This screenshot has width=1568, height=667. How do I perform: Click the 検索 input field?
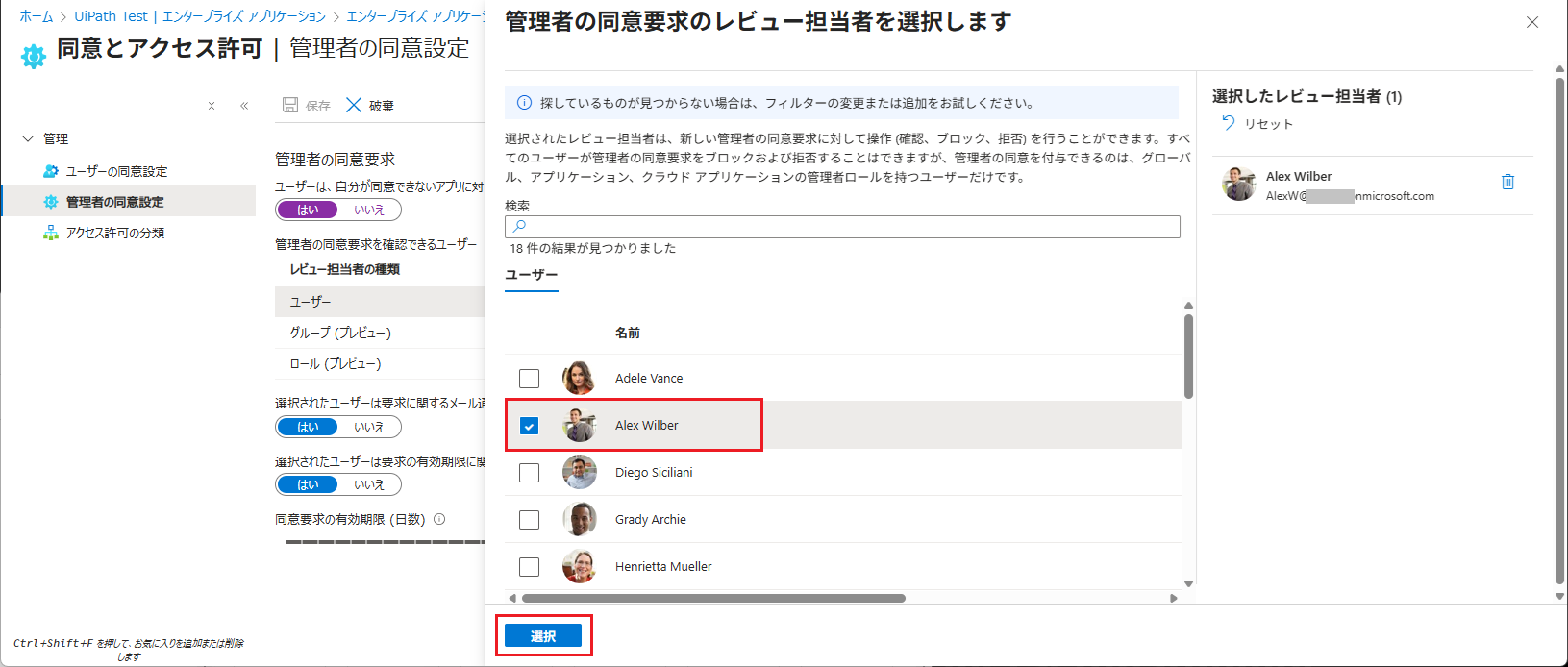pyautogui.click(x=842, y=226)
